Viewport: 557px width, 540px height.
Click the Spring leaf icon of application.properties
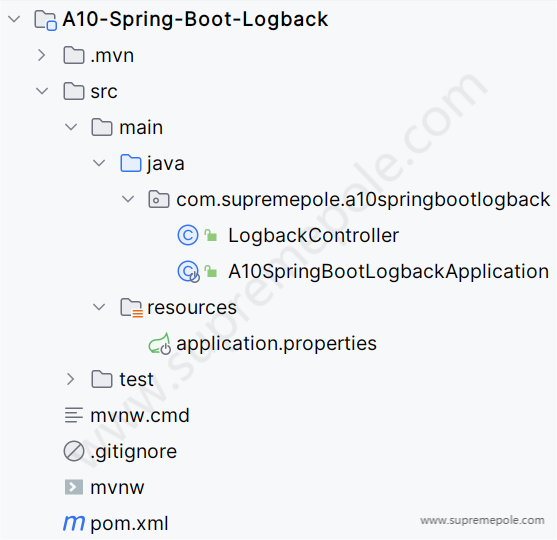pos(159,344)
